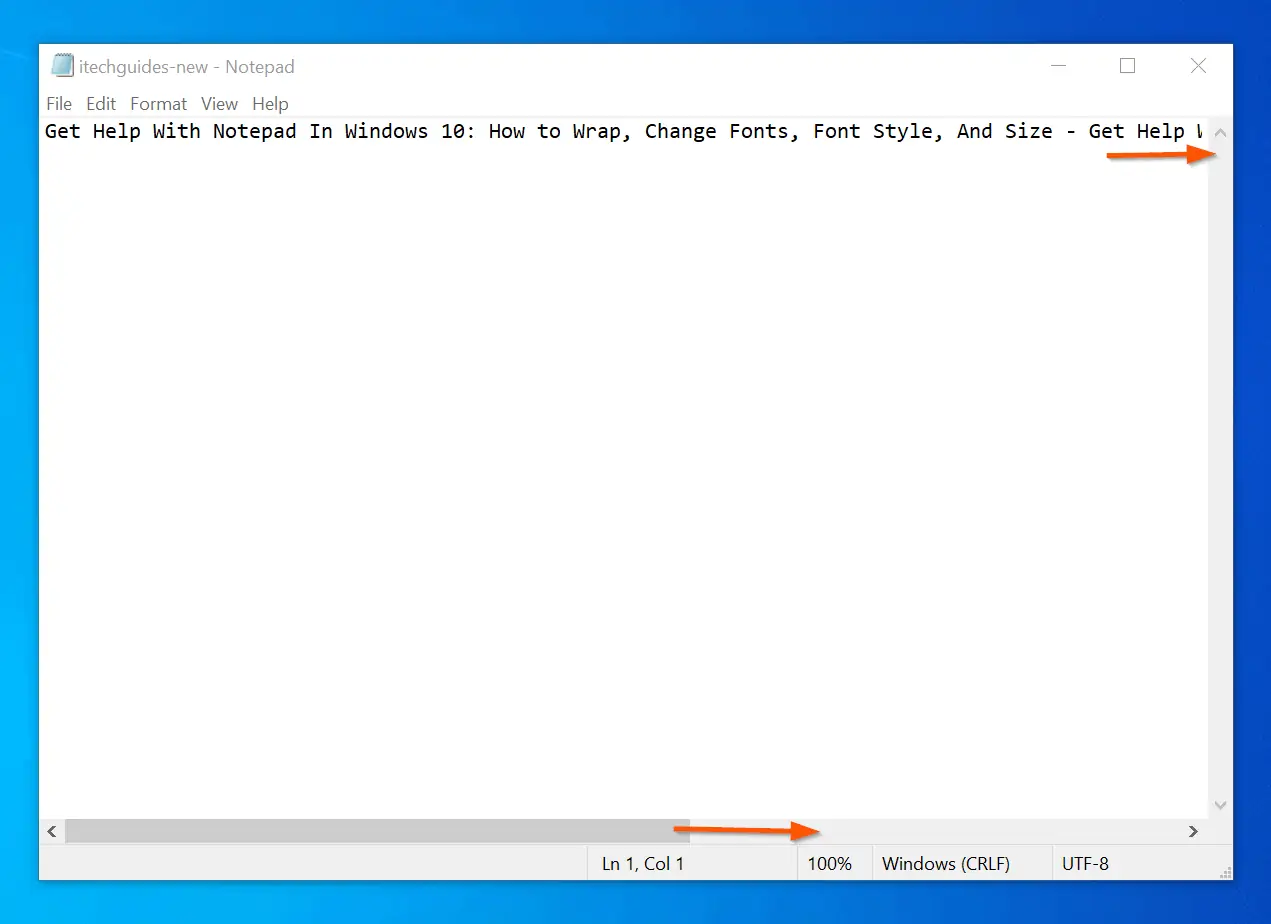Screen dimensions: 1271x924
Task: Open the File menu
Action: coord(59,104)
